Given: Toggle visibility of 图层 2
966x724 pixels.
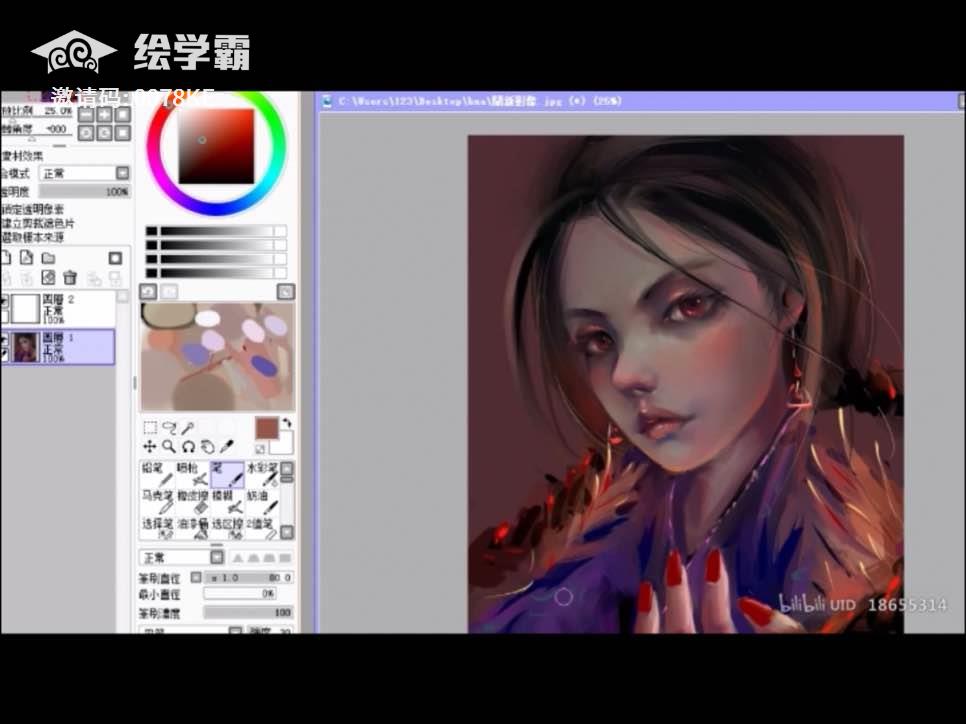Looking at the screenshot, I should click(4, 301).
